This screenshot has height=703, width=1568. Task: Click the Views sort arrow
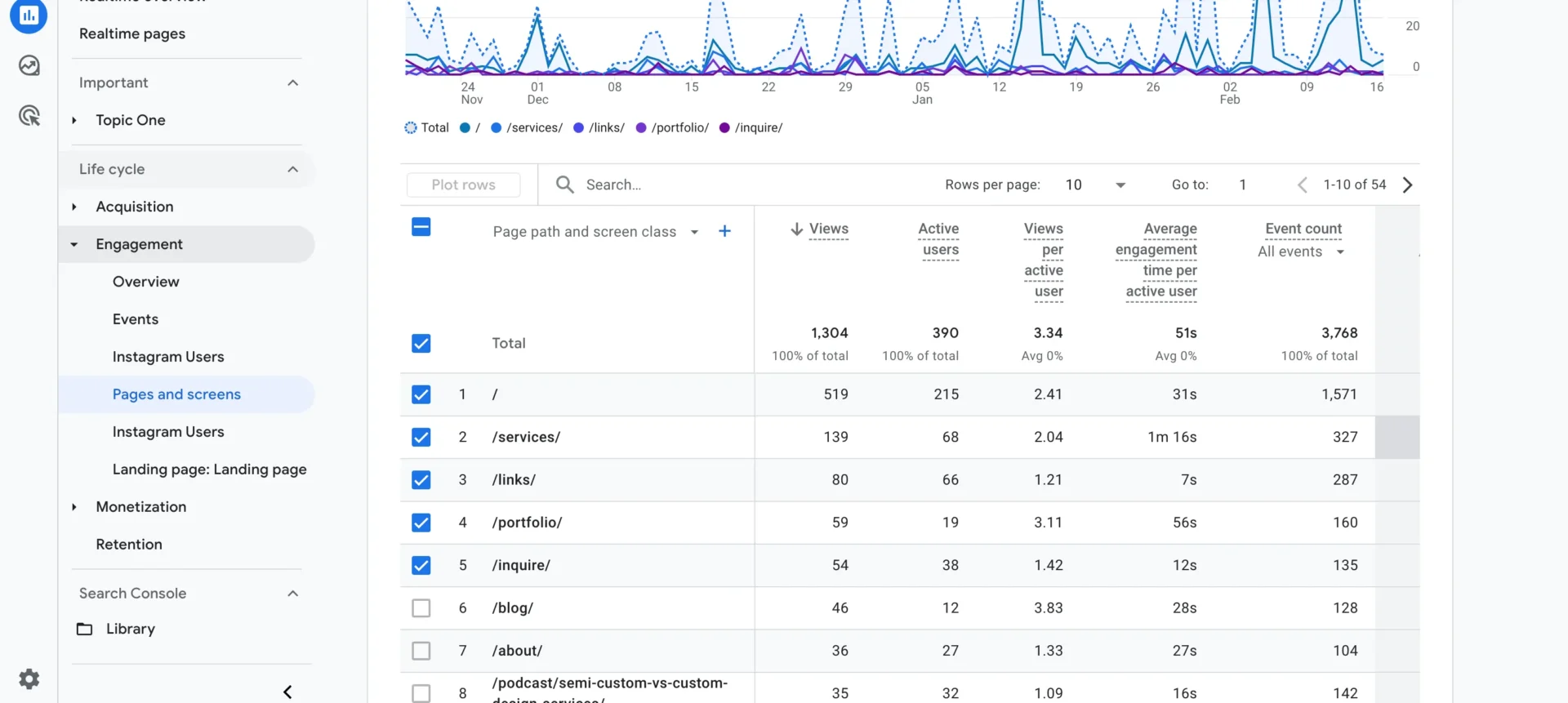pos(796,229)
